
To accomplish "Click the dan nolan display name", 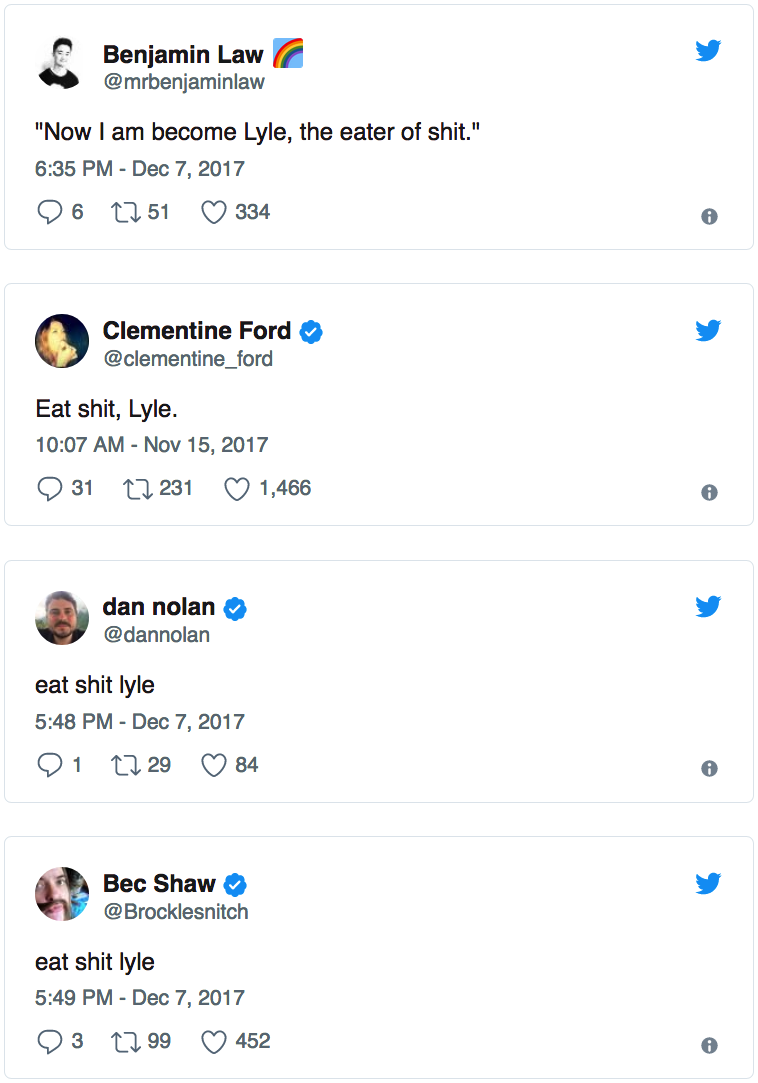I will (158, 607).
